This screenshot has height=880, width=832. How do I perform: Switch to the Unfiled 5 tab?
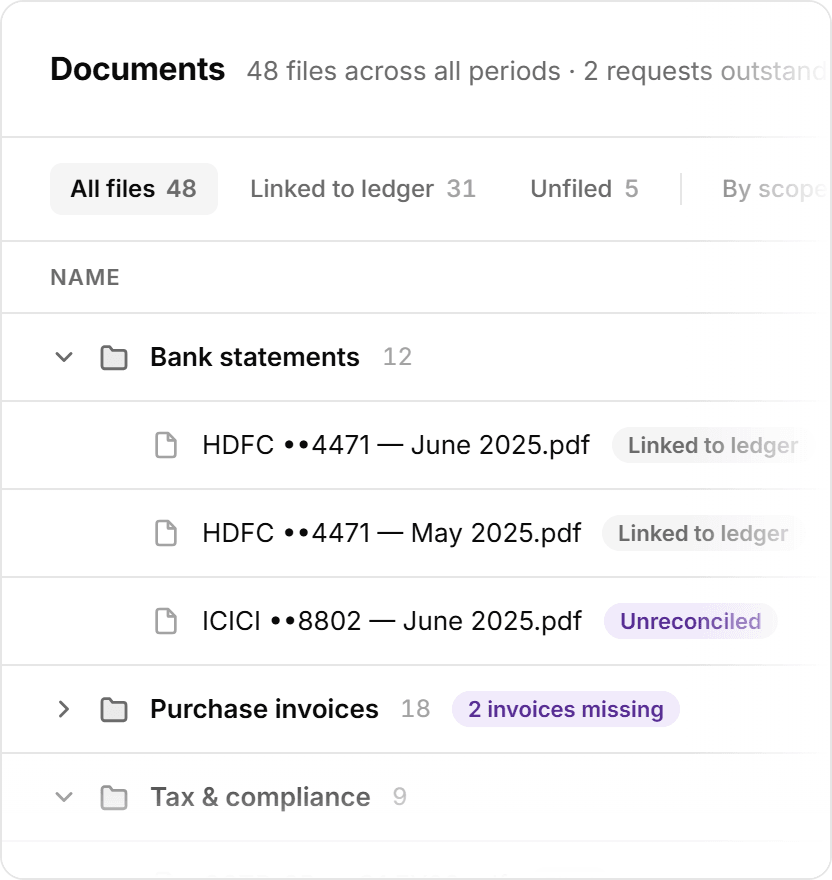(584, 189)
